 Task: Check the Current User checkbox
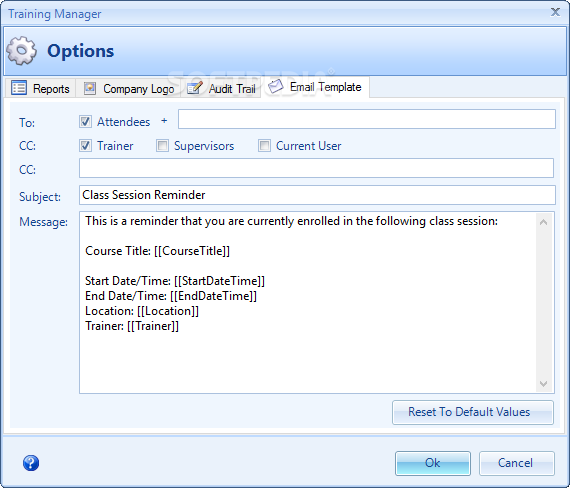(264, 146)
